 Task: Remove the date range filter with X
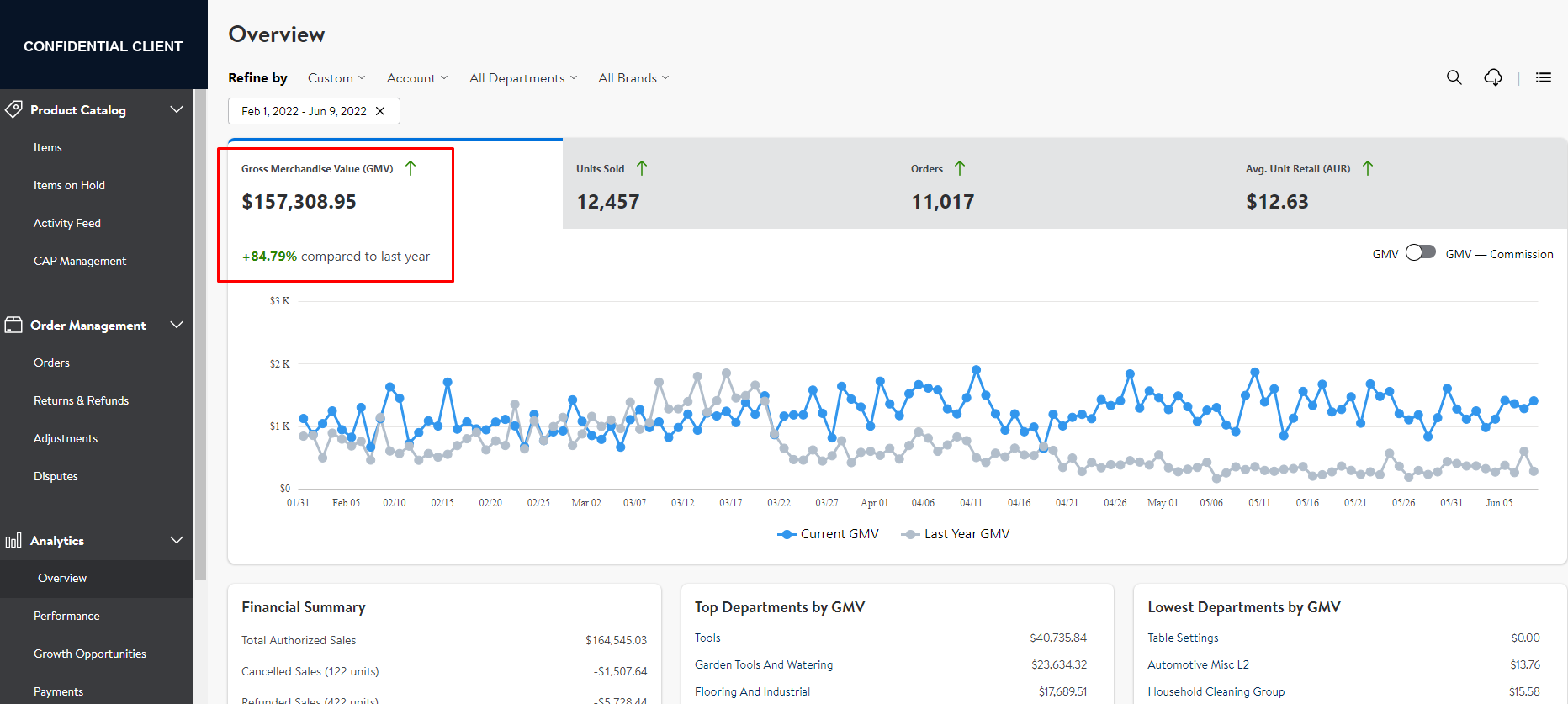[380, 111]
